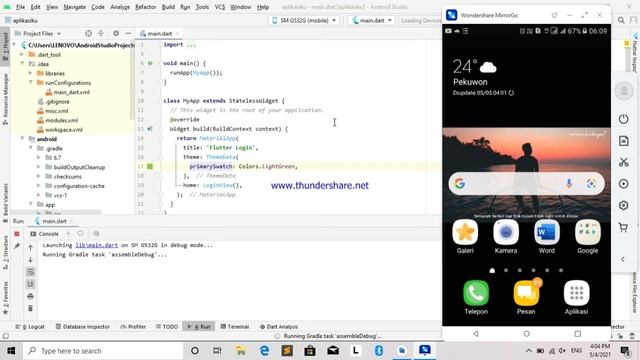Open the Dart Analysis tool window

pos(279,327)
